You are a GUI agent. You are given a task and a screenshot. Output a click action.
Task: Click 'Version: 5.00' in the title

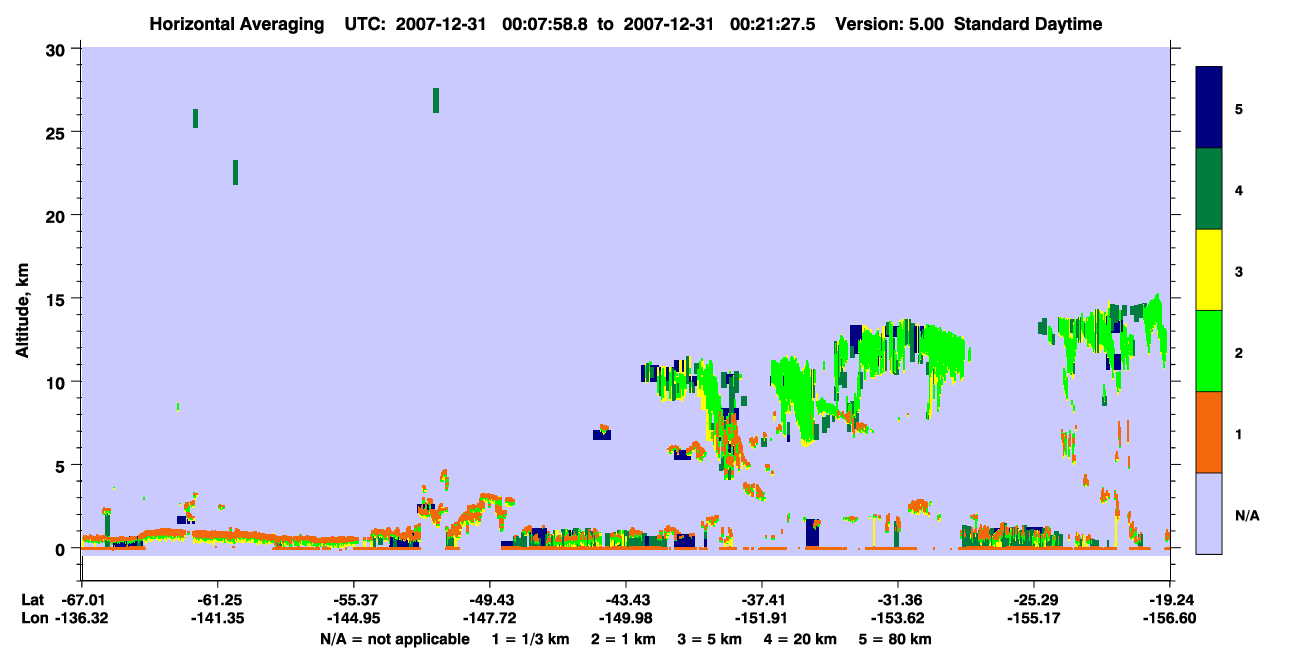tap(889, 24)
